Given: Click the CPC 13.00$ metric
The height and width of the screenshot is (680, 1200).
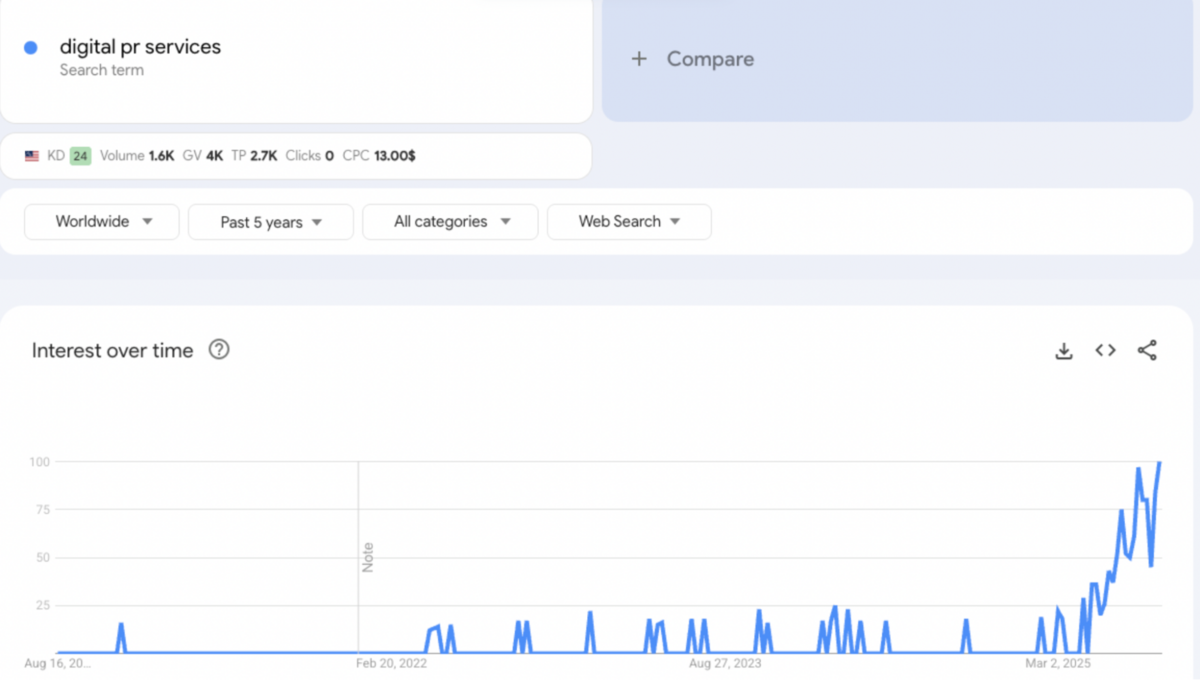Looking at the screenshot, I should (379, 156).
